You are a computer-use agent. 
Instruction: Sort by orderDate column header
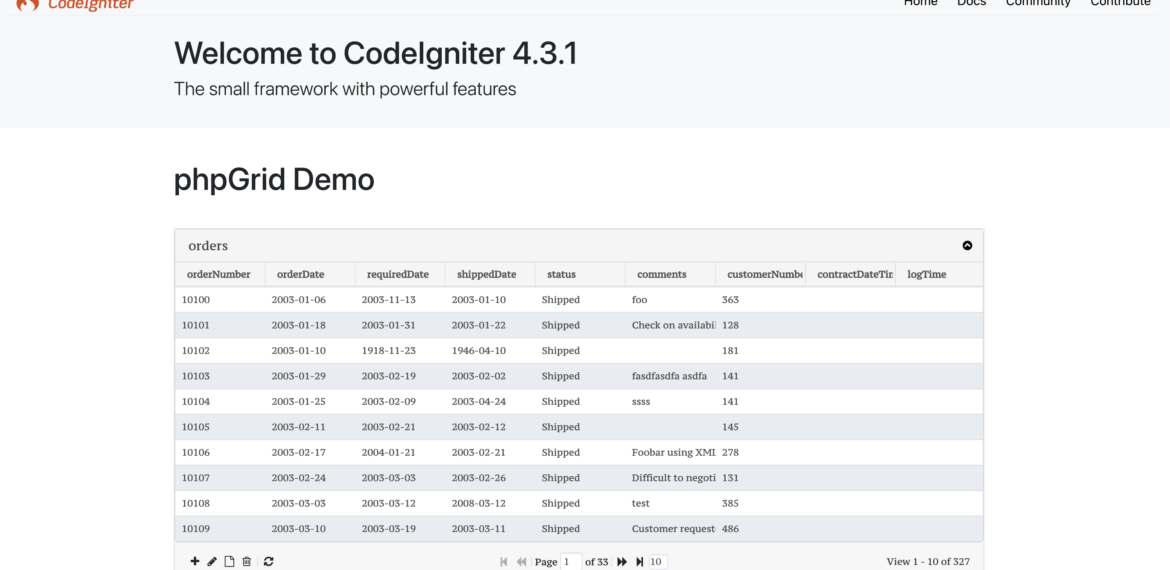(x=310, y=275)
